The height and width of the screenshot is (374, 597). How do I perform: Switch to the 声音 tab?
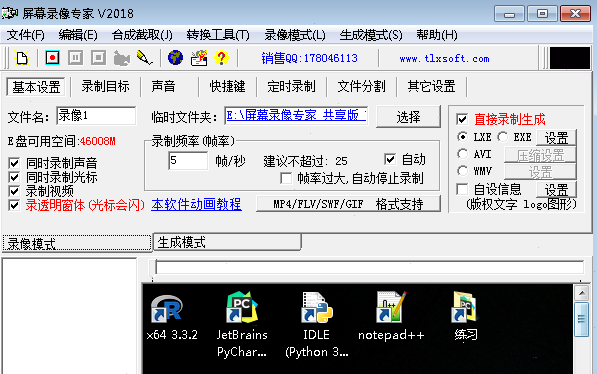163,86
